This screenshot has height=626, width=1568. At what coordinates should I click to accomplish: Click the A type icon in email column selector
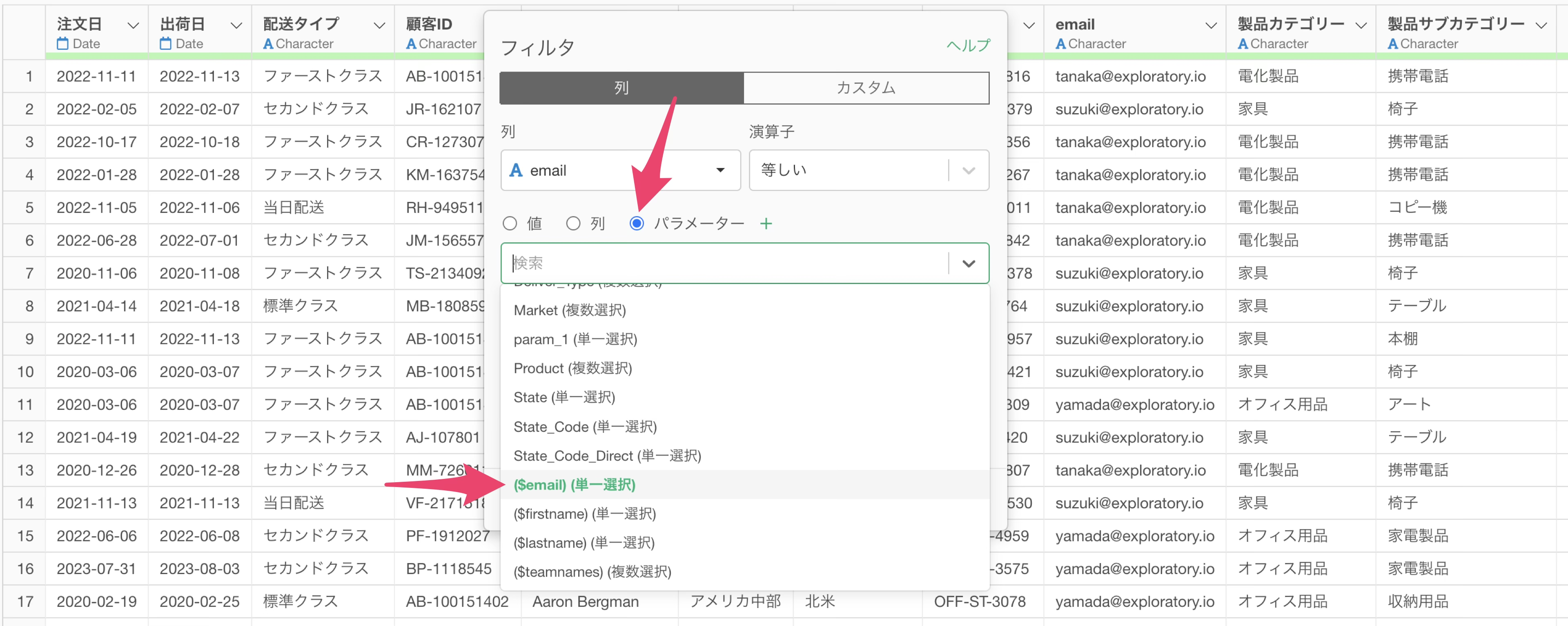click(516, 170)
